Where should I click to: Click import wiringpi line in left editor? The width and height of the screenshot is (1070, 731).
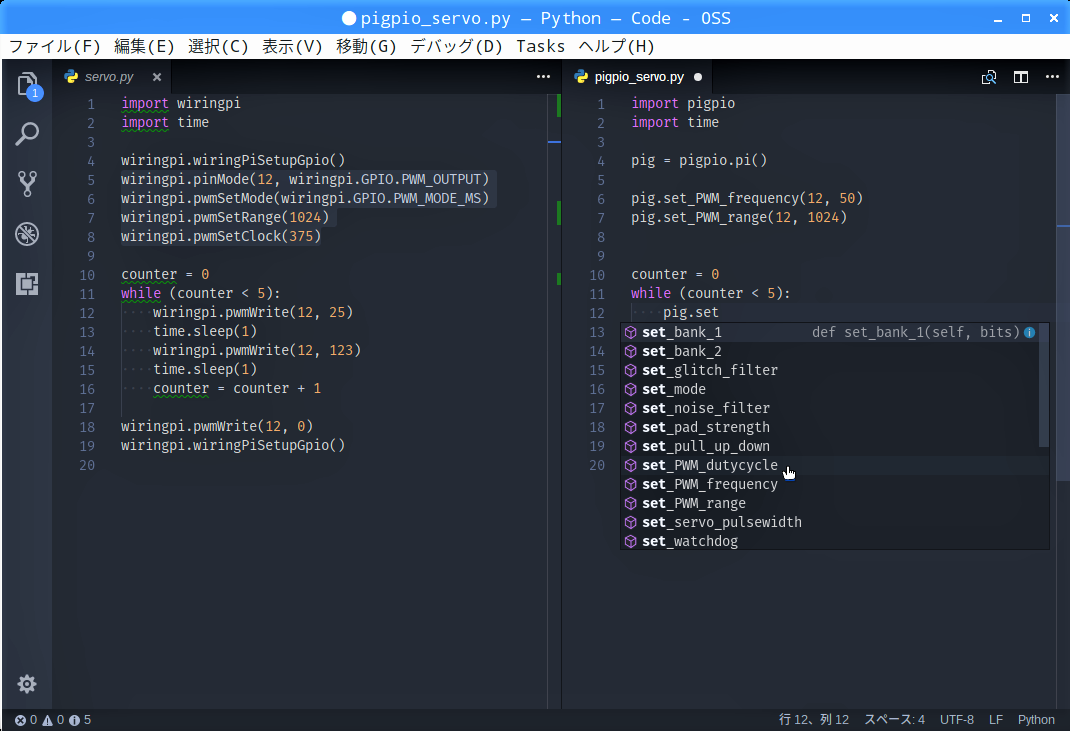[x=181, y=104]
